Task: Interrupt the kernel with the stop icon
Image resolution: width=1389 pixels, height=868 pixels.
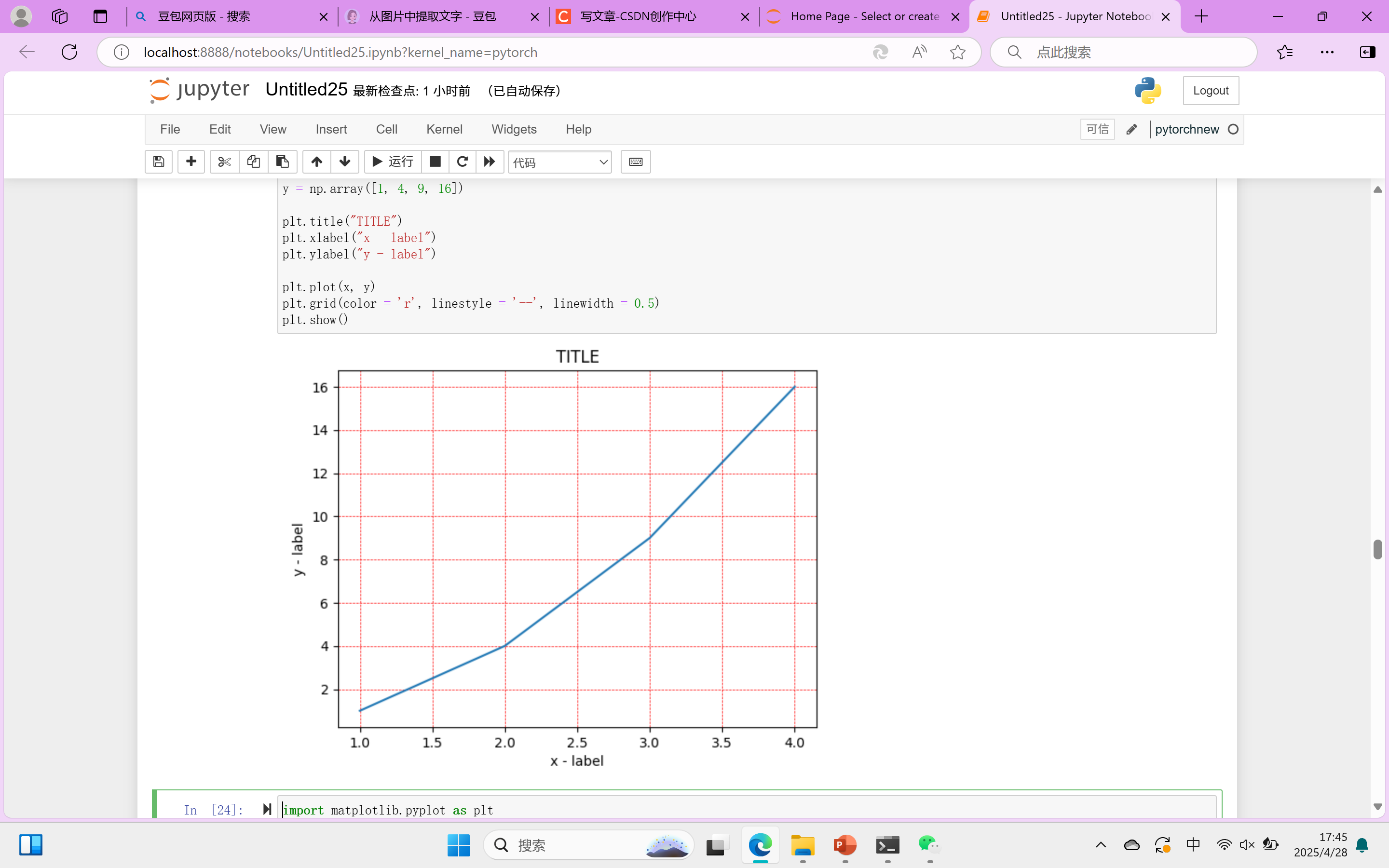Action: point(435,162)
